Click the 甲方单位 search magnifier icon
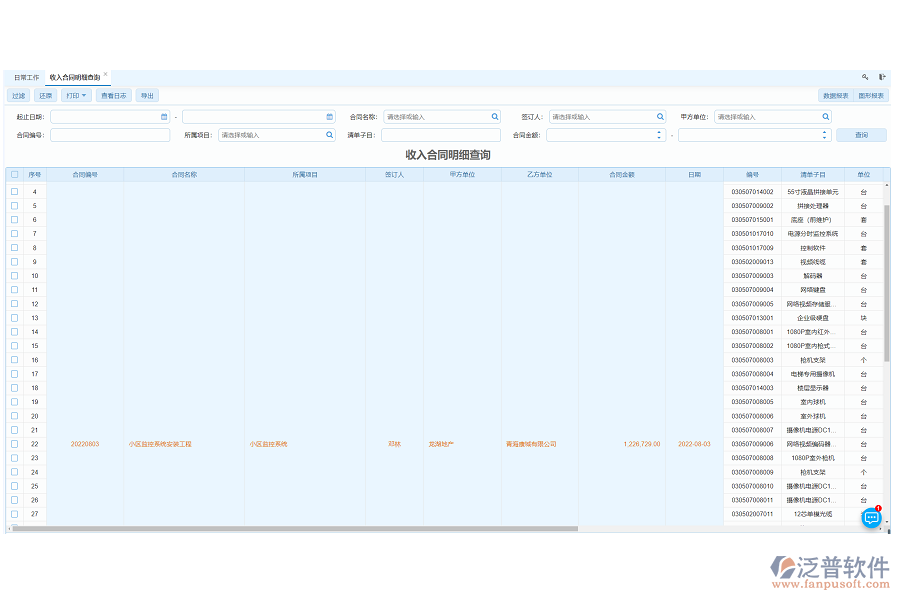The height and width of the screenshot is (600, 900). click(x=825, y=117)
